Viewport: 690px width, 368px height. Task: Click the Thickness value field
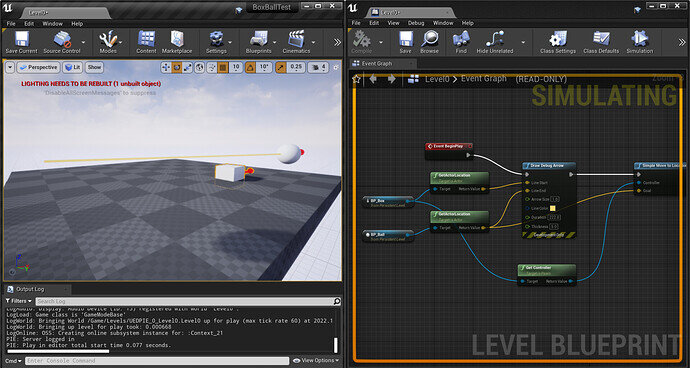click(554, 227)
